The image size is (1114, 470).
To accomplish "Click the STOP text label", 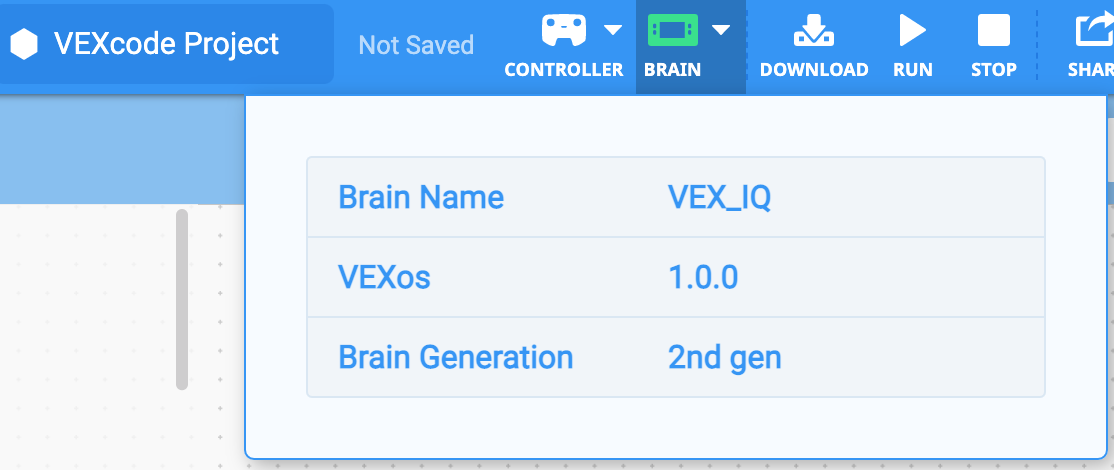I will (994, 70).
